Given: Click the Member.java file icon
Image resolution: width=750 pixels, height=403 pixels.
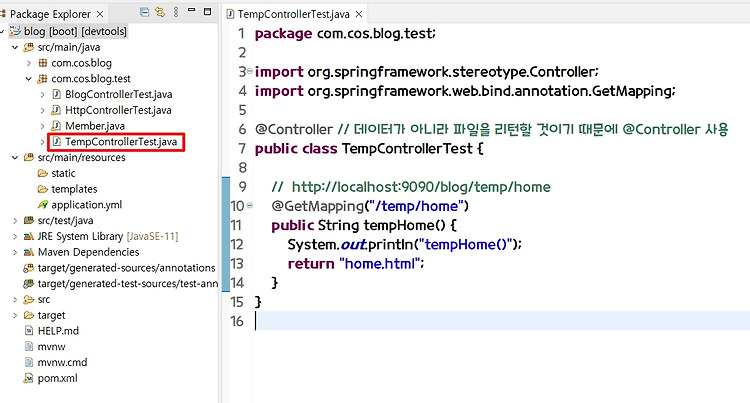Looking at the screenshot, I should tap(56, 126).
